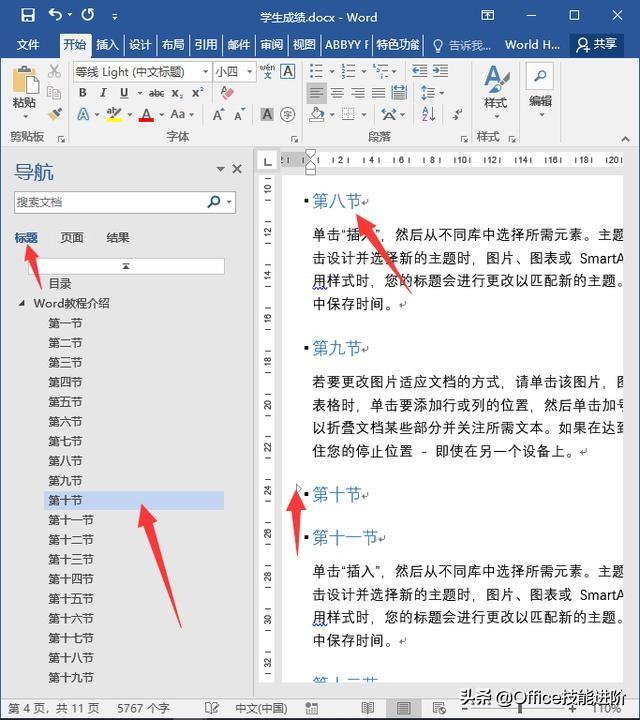Click the Redo repeat icon

[x=88, y=16]
